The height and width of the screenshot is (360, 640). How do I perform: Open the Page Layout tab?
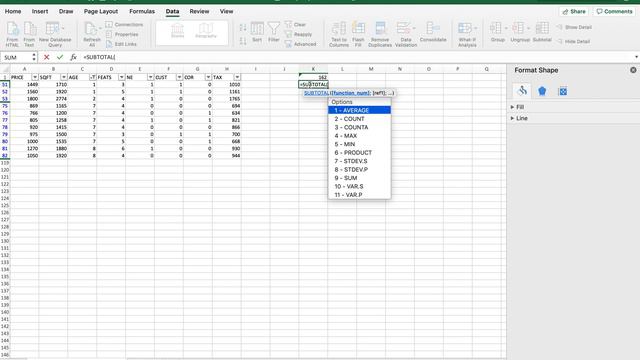[101, 11]
